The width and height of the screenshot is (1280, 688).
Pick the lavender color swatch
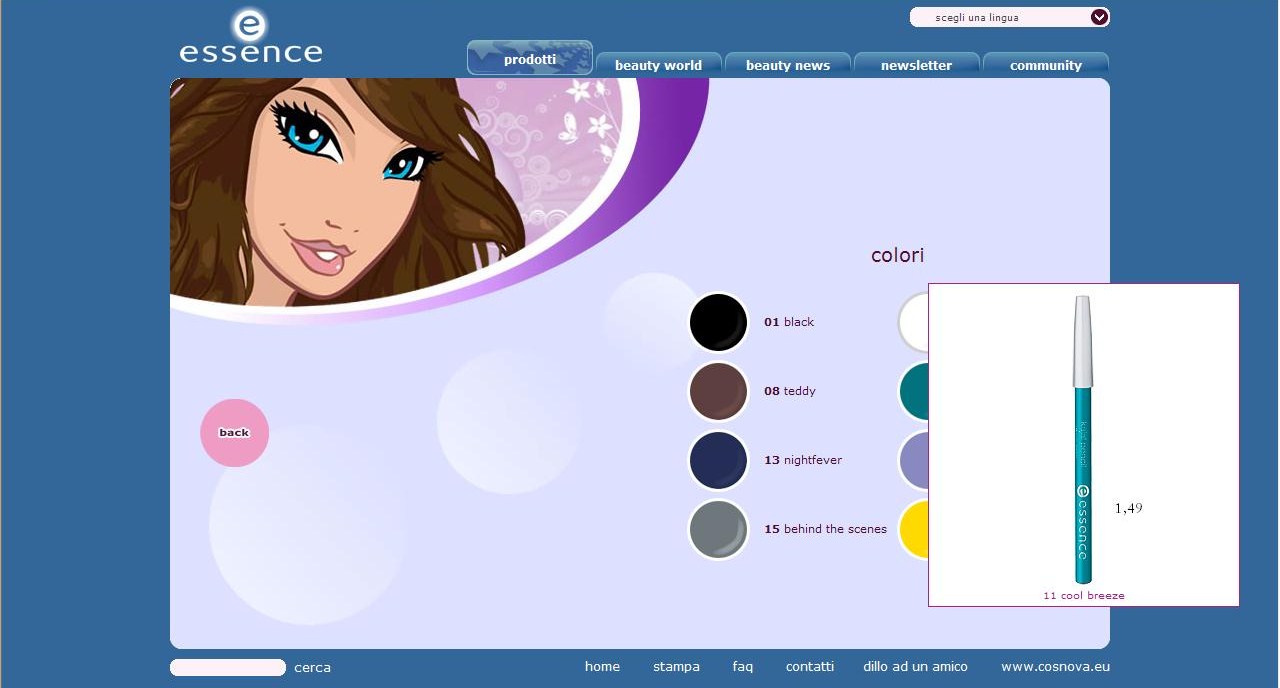pyautogui.click(x=914, y=460)
